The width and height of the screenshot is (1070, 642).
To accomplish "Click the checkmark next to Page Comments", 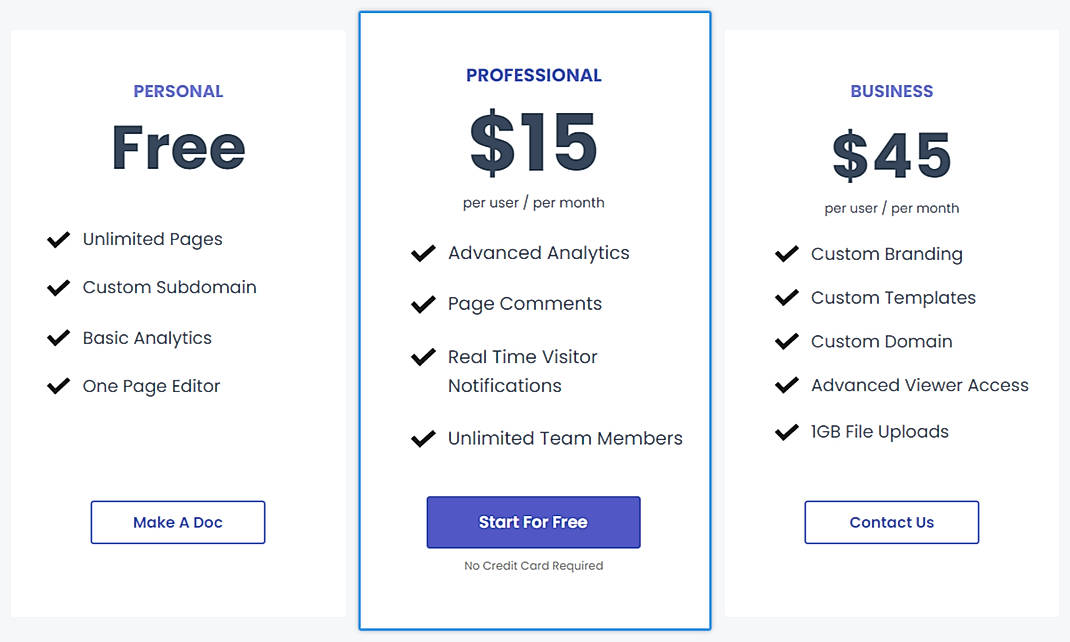I will coord(423,304).
